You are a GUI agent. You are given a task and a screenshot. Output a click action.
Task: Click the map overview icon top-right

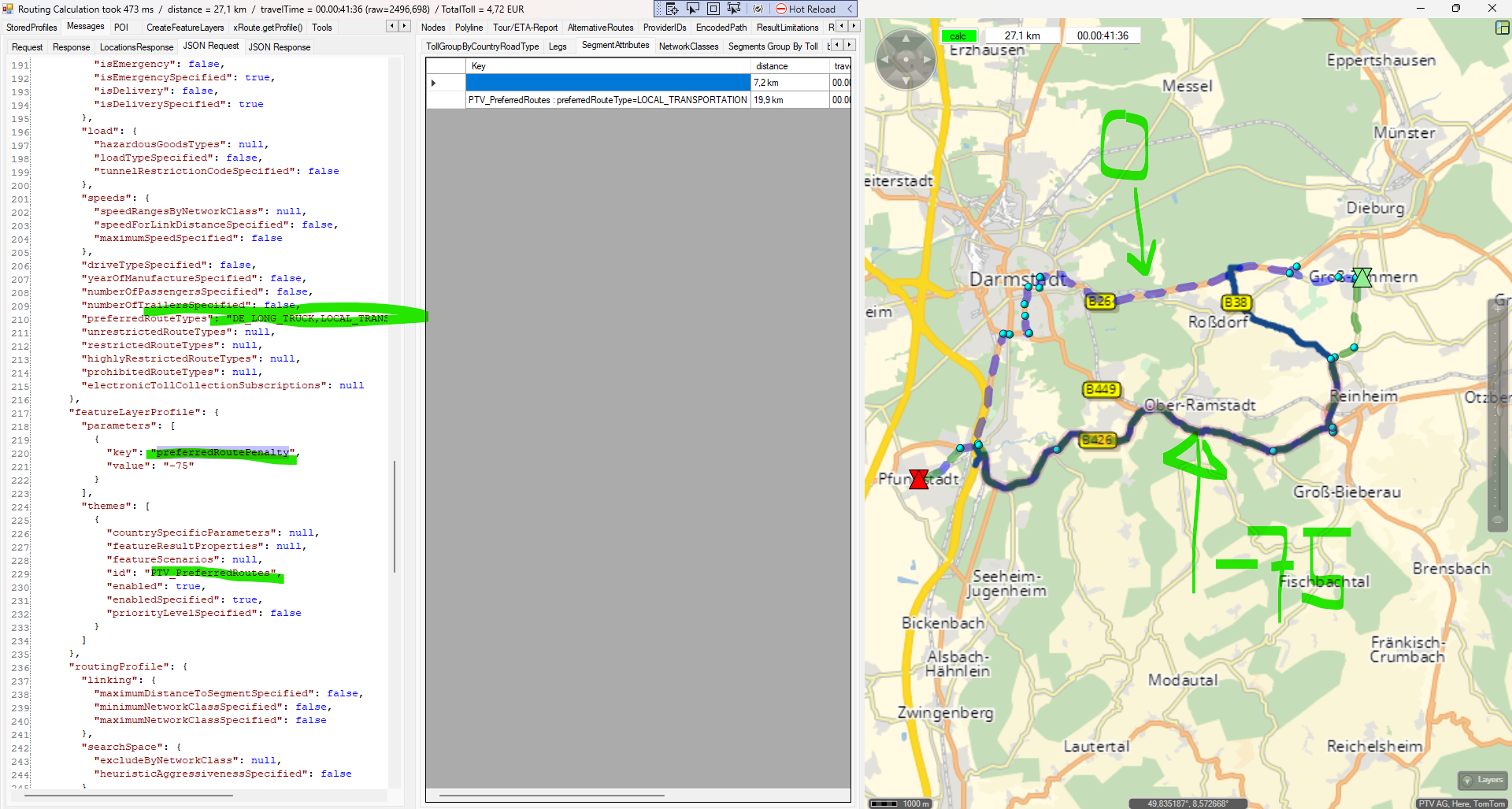[x=1502, y=28]
